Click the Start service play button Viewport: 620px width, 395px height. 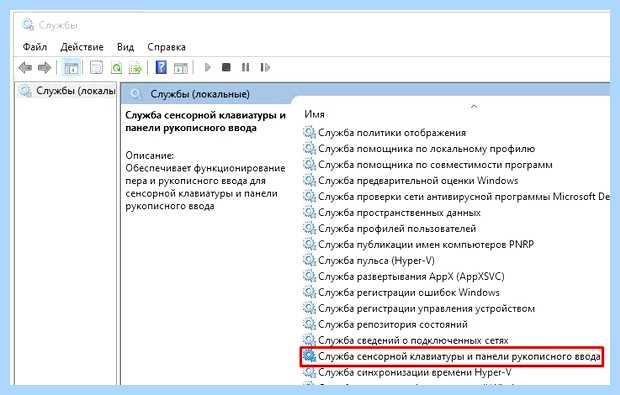click(208, 68)
